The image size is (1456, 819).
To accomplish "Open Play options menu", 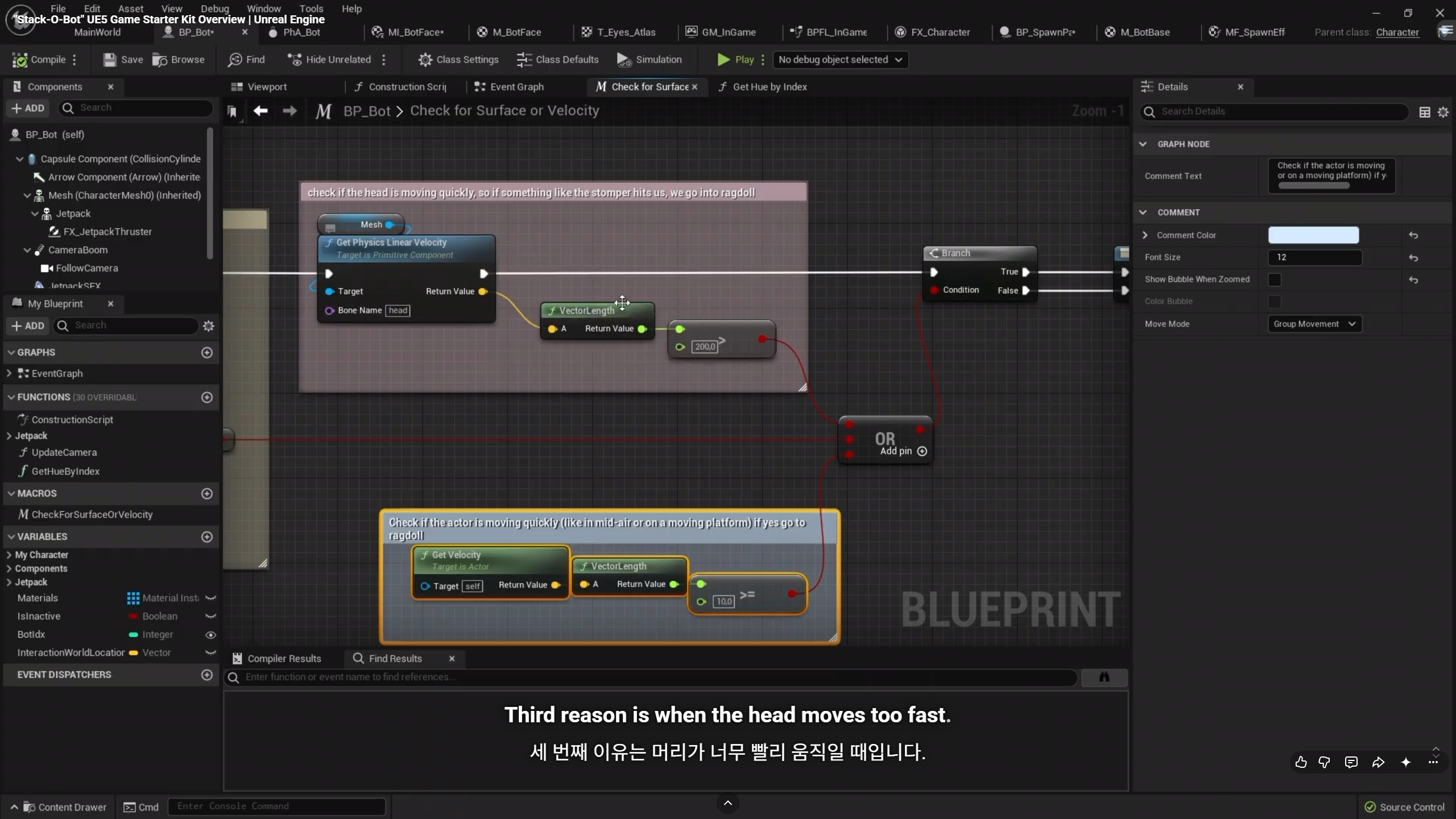I will point(763,60).
